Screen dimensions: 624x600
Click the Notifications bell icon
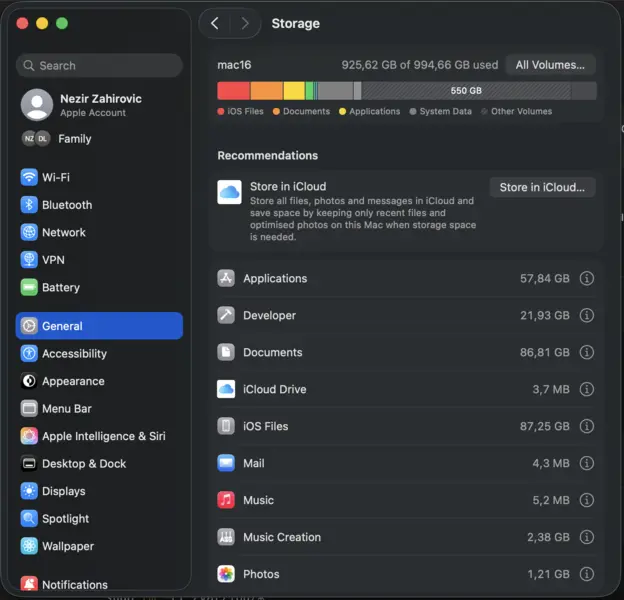click(x=29, y=584)
